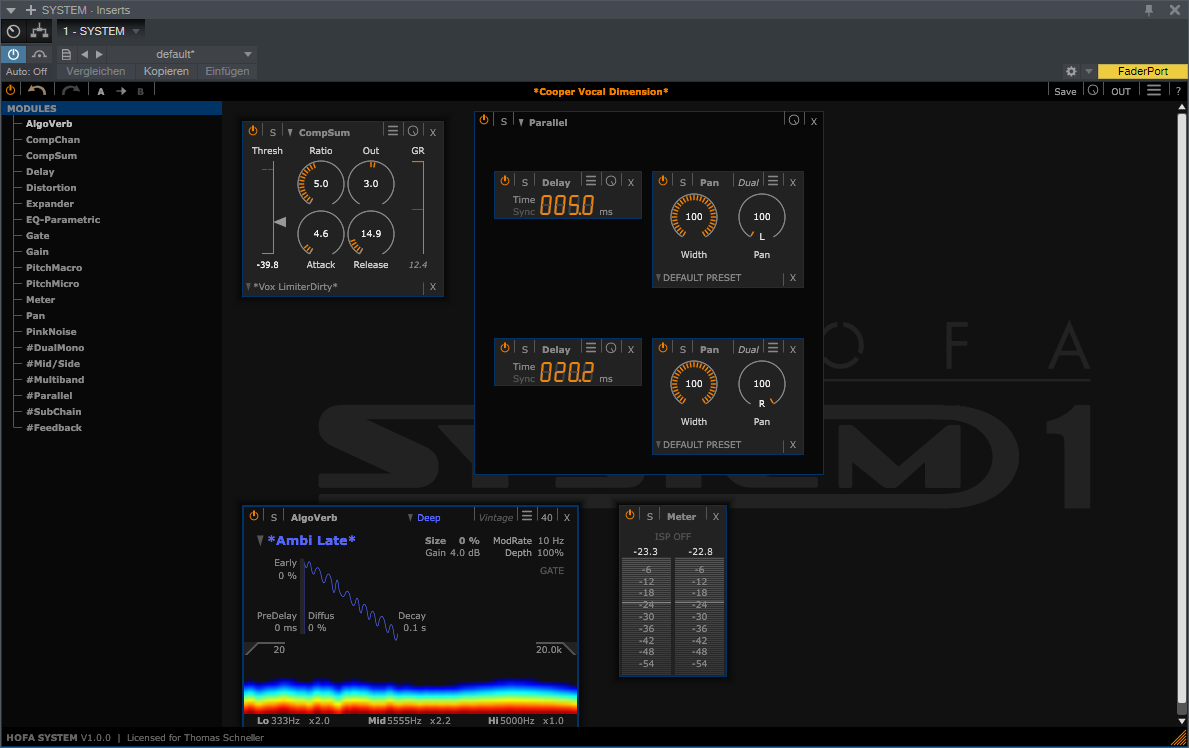Open AlgoVerb hamburger menu
1189x748 pixels.
click(x=527, y=516)
